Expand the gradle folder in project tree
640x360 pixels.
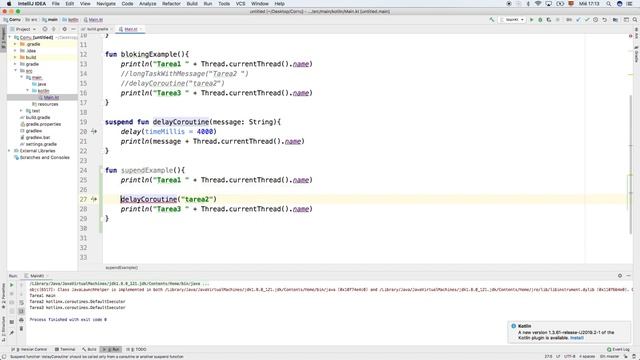[x=16, y=64]
